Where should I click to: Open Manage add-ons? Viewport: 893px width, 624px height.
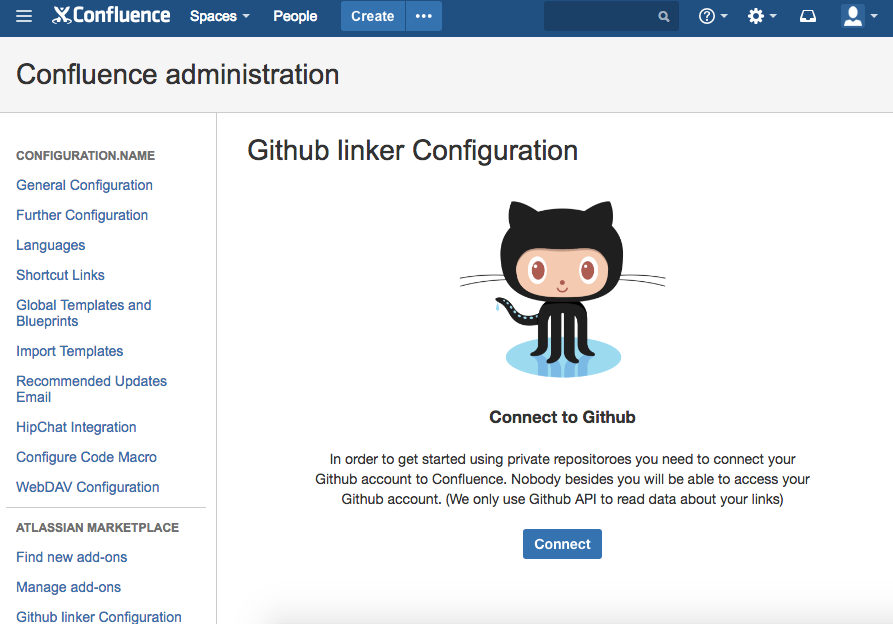(x=68, y=587)
